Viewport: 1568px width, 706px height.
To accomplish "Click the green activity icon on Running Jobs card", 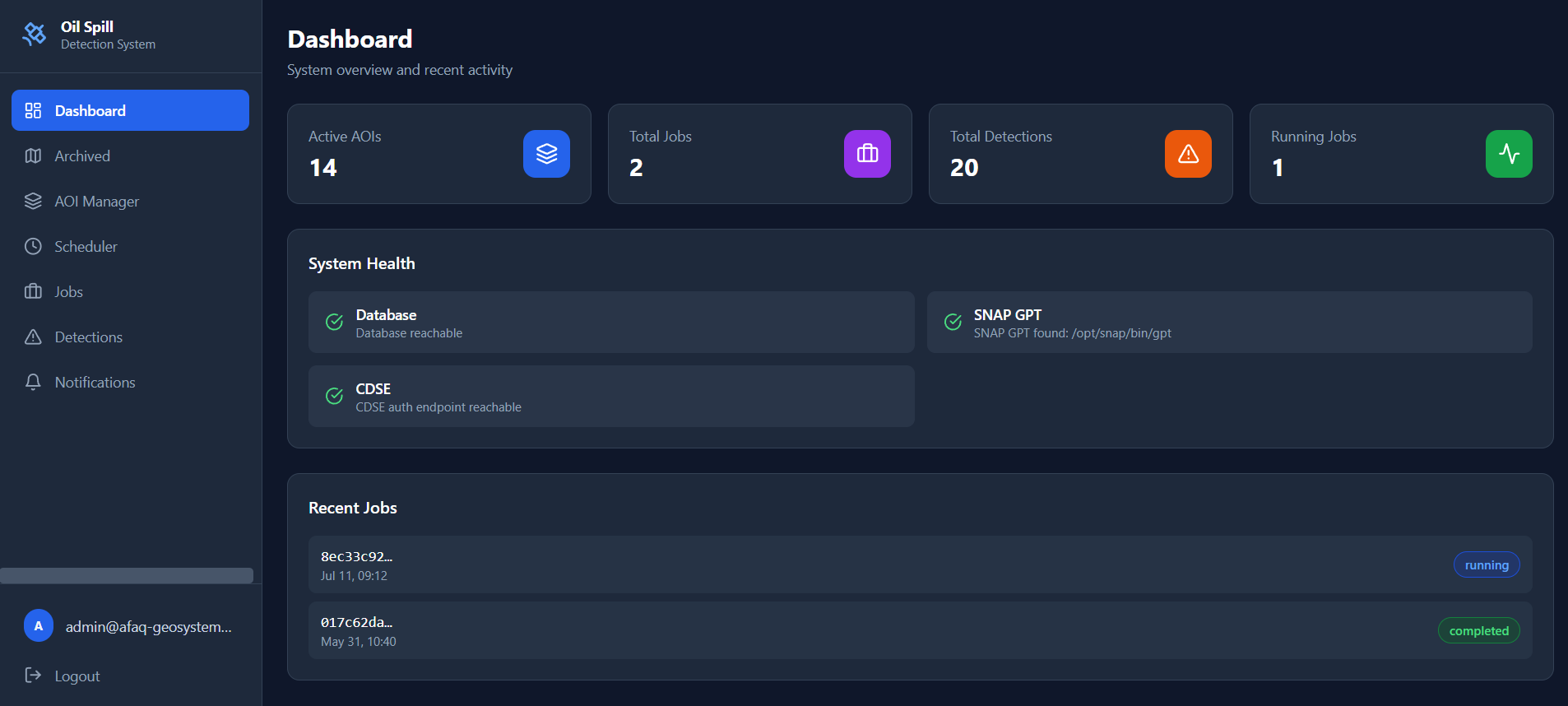I will pos(1509,154).
